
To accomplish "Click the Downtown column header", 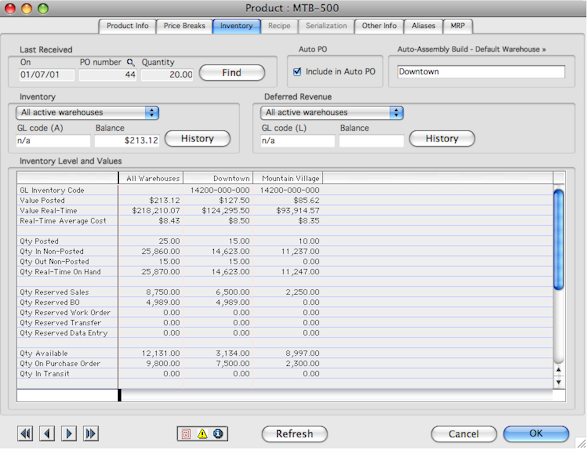I will 218,178.
